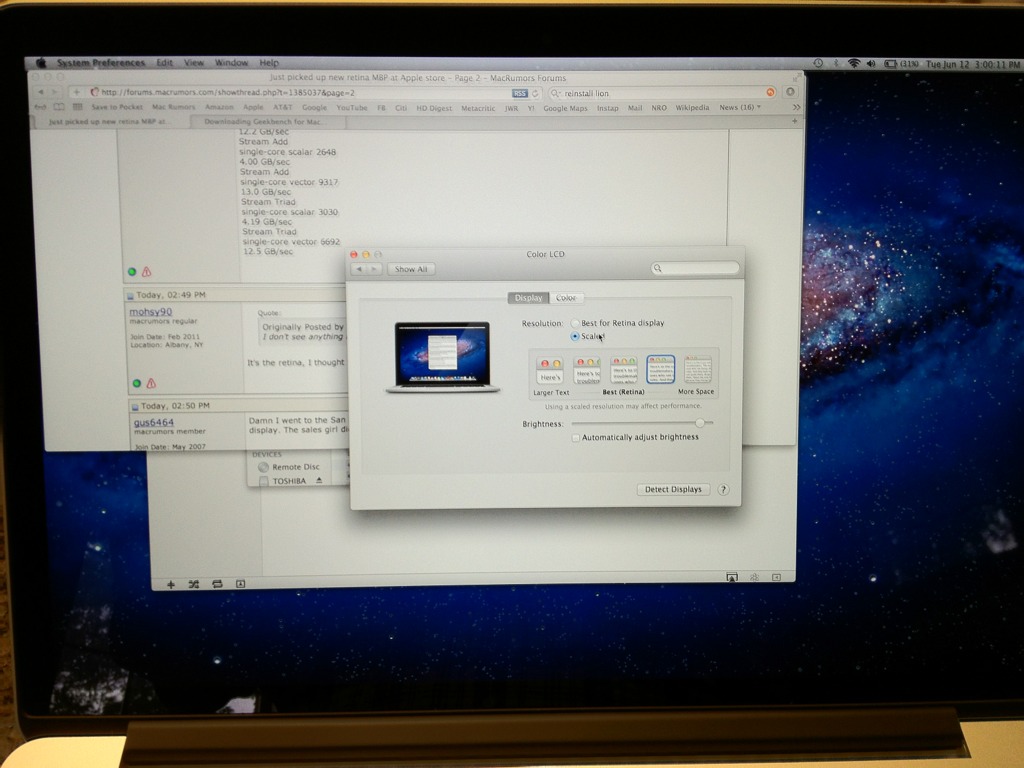Screen dimensions: 1024x768
Task: Open the help button beside Detect Displays
Action: 723,489
